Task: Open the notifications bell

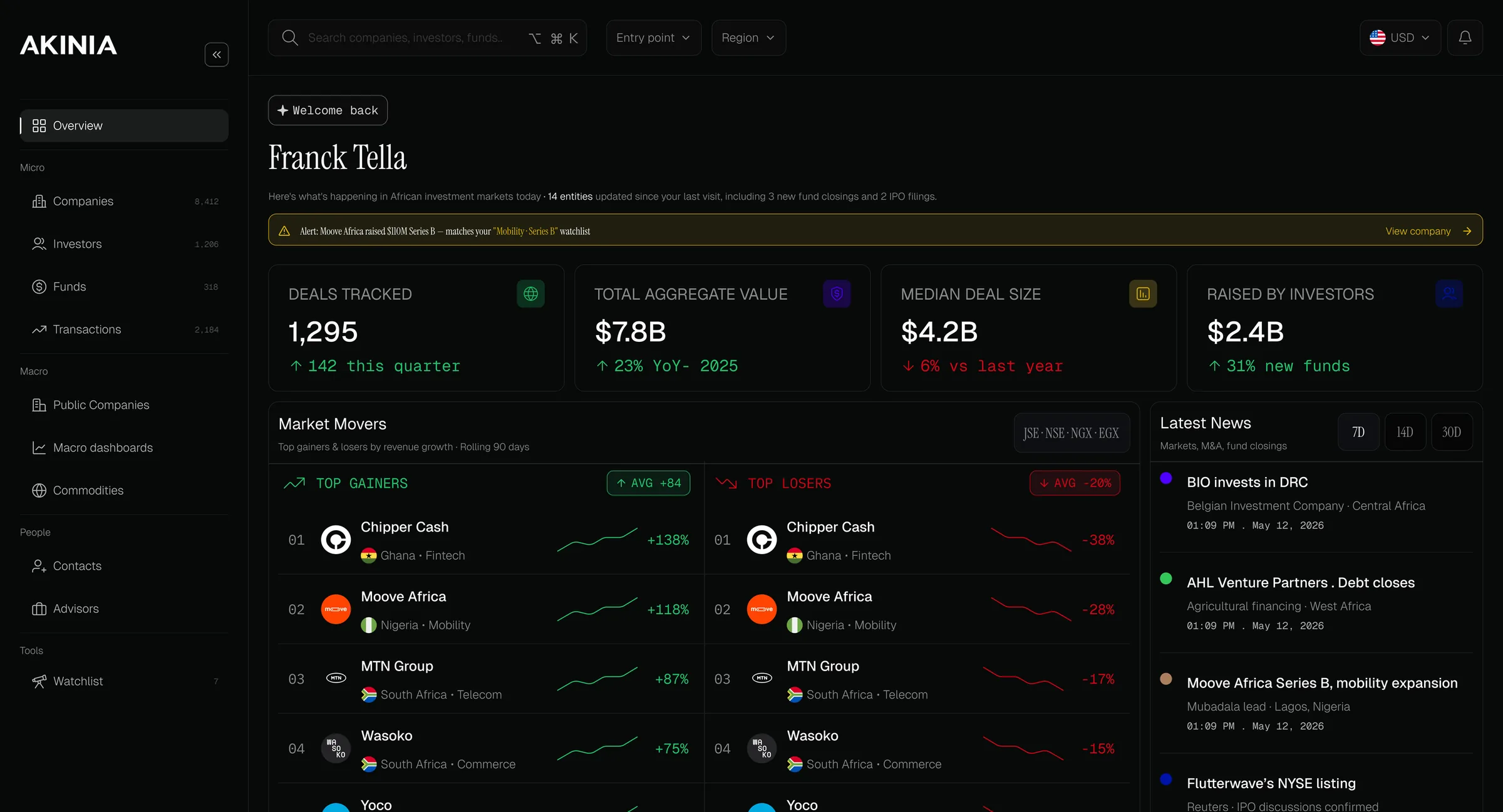Action: [1465, 38]
